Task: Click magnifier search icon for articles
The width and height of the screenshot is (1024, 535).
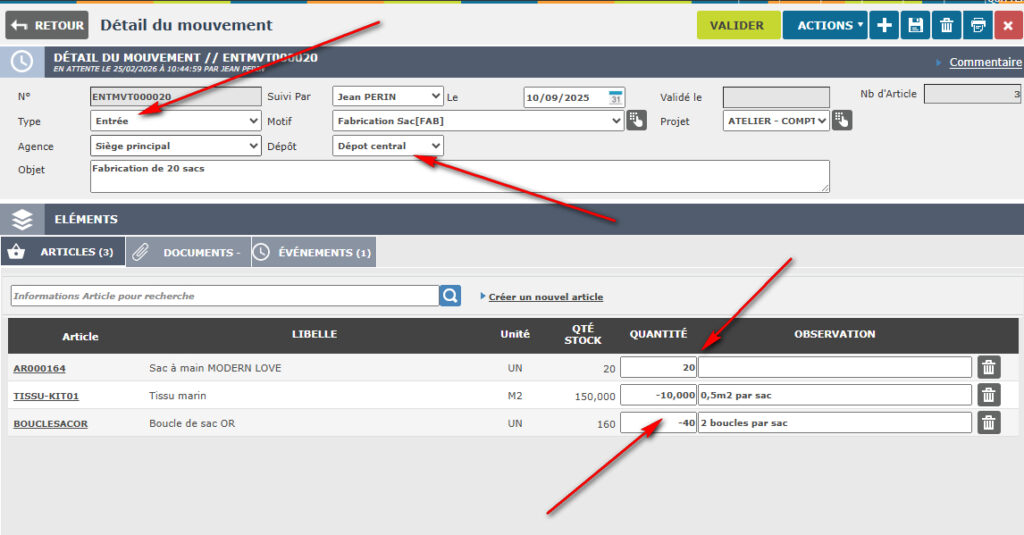Action: click(450, 296)
